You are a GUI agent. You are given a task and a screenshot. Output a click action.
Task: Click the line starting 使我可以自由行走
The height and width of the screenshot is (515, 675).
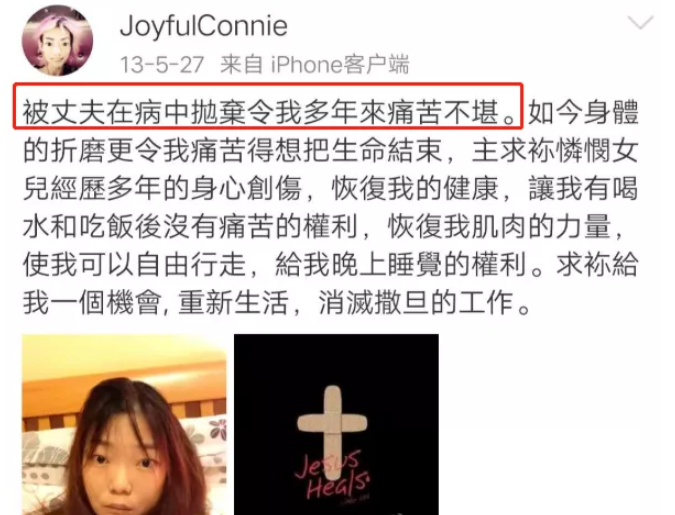[x=330, y=264]
